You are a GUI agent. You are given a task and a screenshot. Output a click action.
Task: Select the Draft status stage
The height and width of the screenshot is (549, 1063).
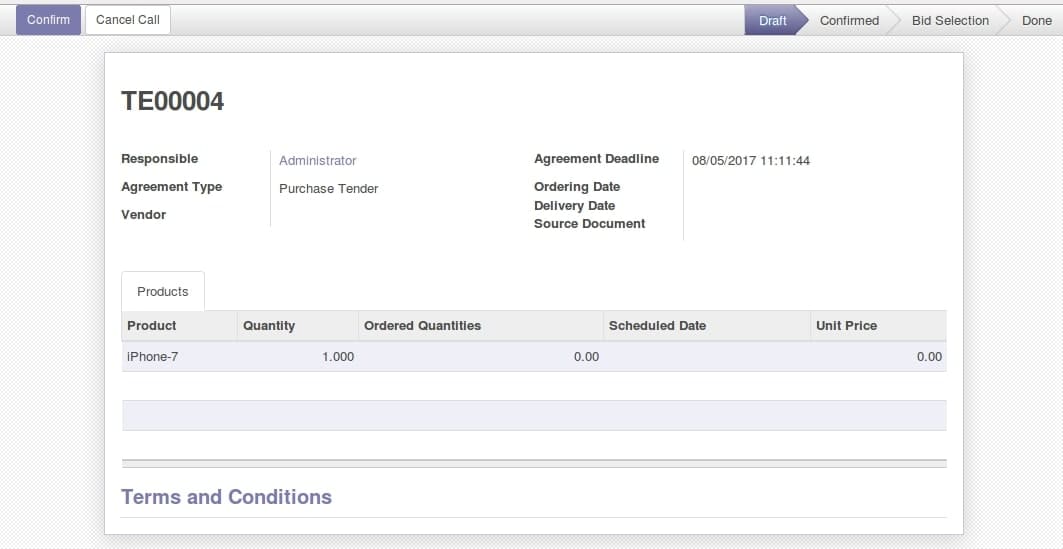point(772,20)
